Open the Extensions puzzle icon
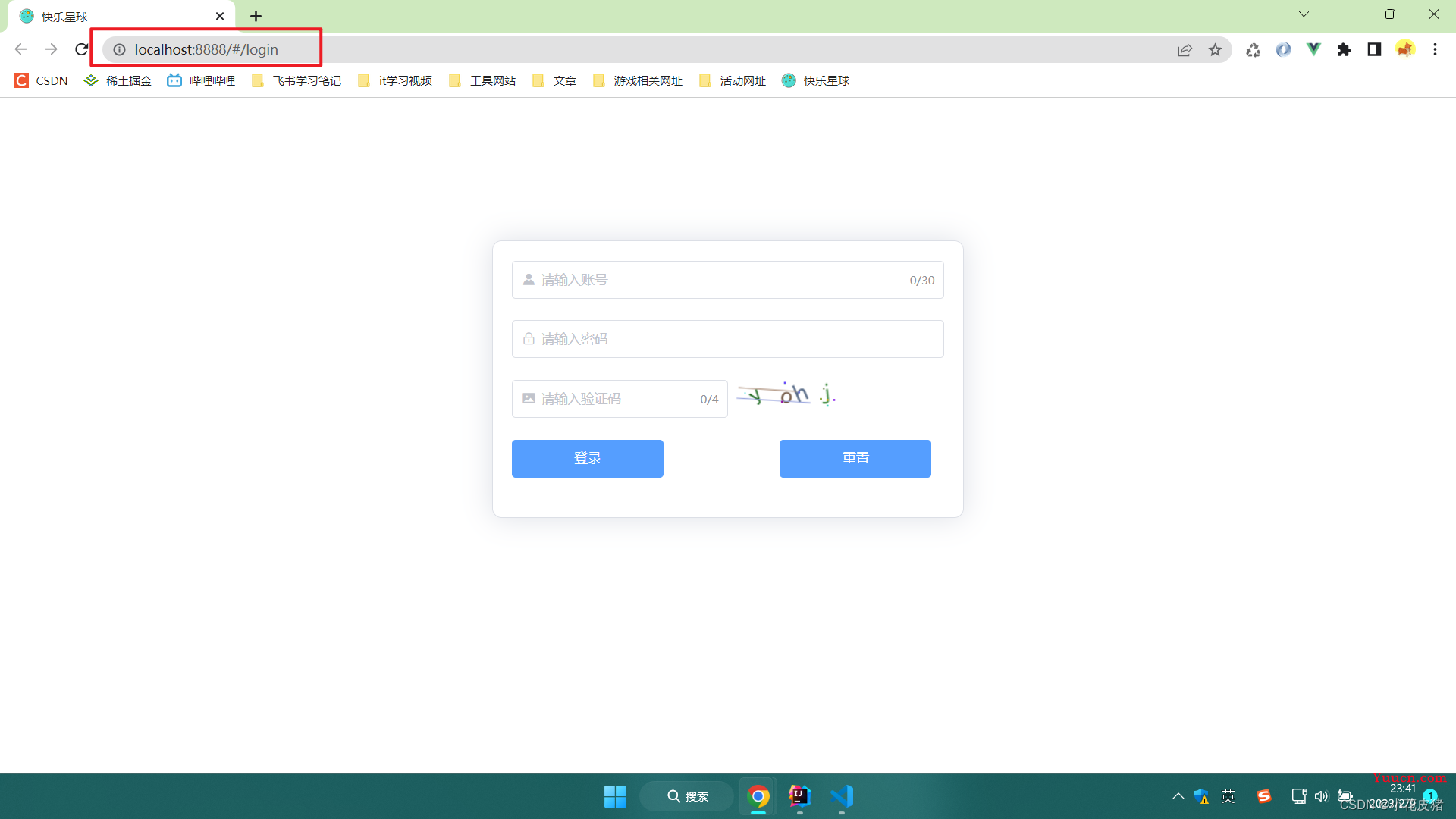 click(1344, 49)
